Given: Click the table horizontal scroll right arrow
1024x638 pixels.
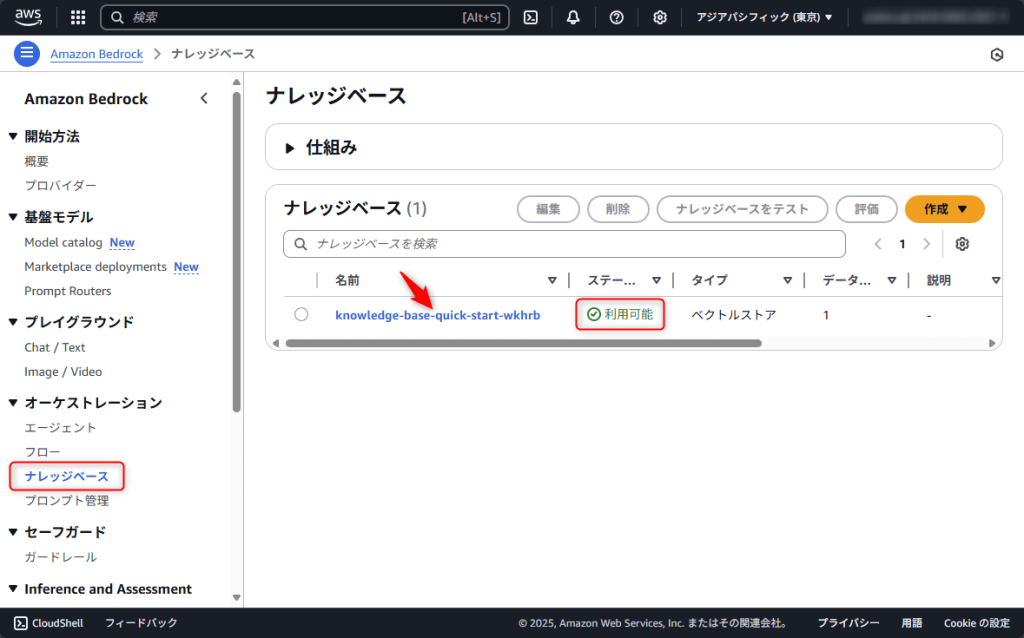Looking at the screenshot, I should [x=992, y=343].
